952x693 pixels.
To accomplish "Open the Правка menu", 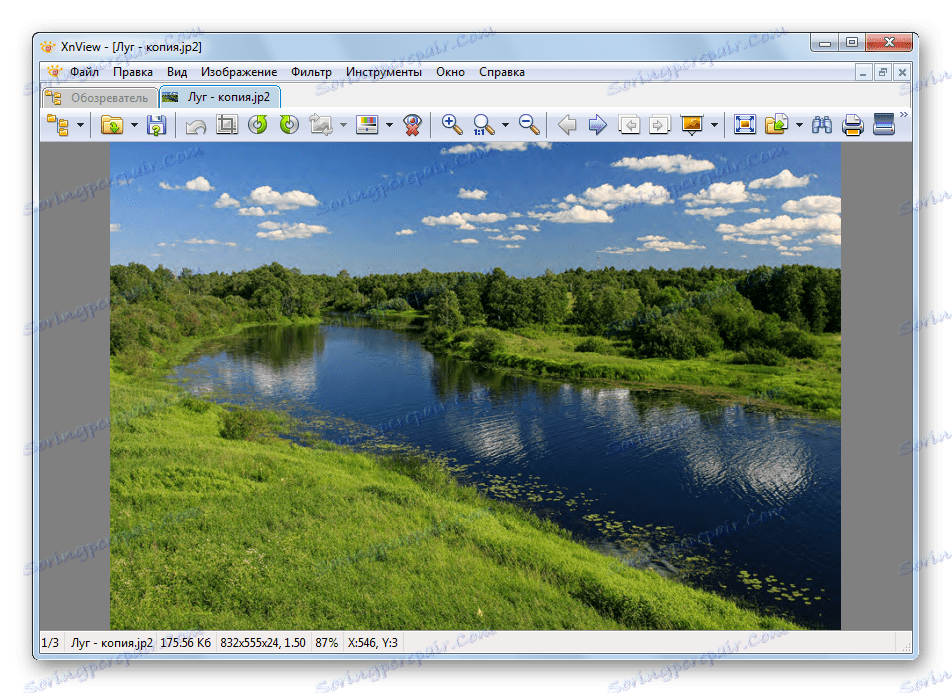I will (133, 72).
